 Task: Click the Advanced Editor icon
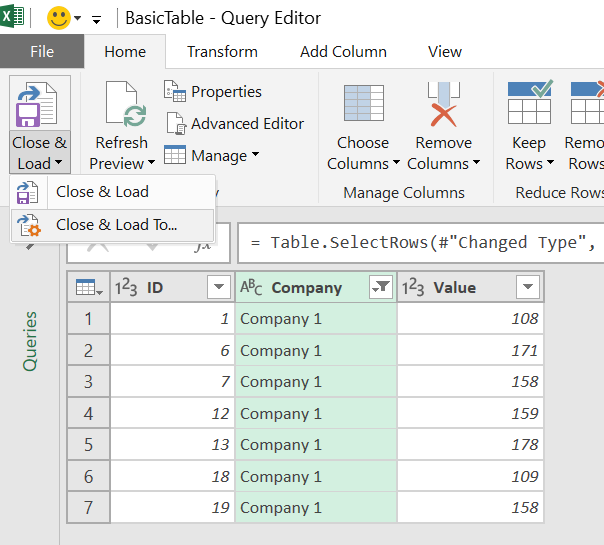pos(176,123)
